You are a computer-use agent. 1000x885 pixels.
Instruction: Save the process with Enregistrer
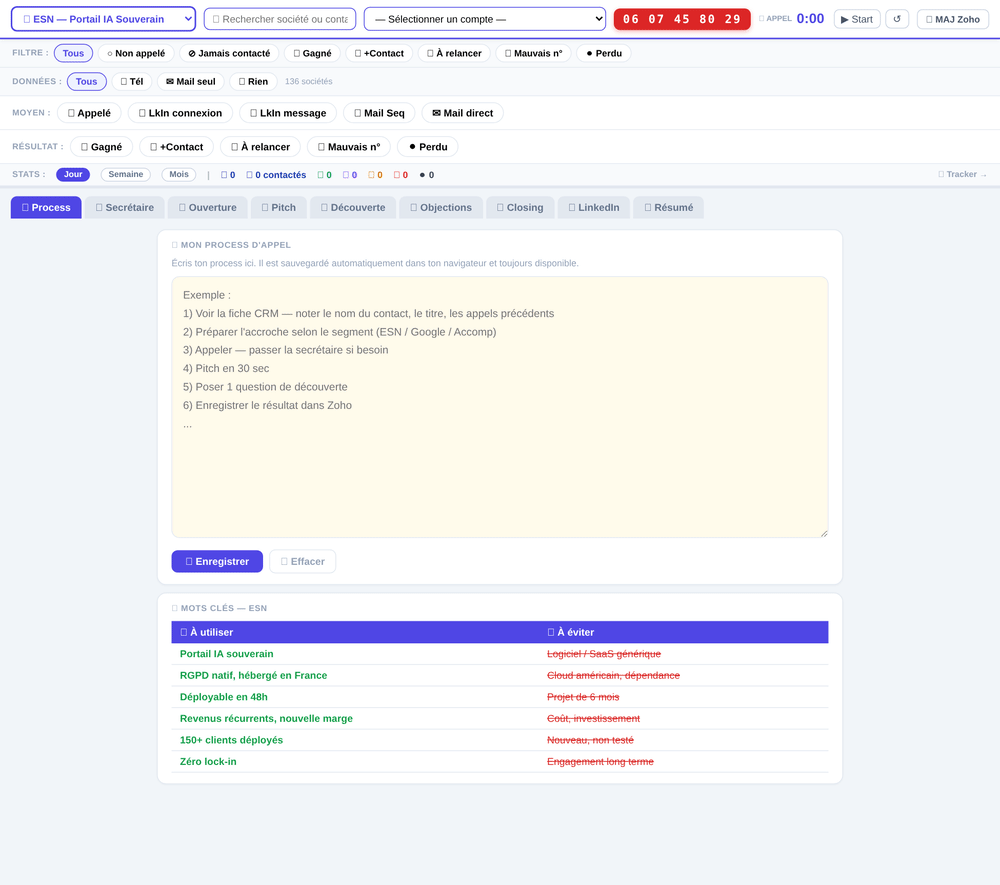(217, 561)
